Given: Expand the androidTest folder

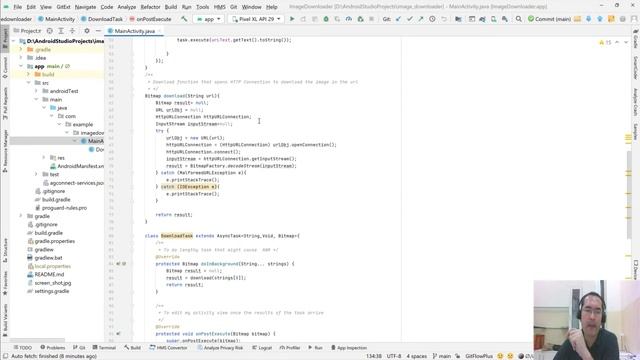Looking at the screenshot, I should coord(36,91).
